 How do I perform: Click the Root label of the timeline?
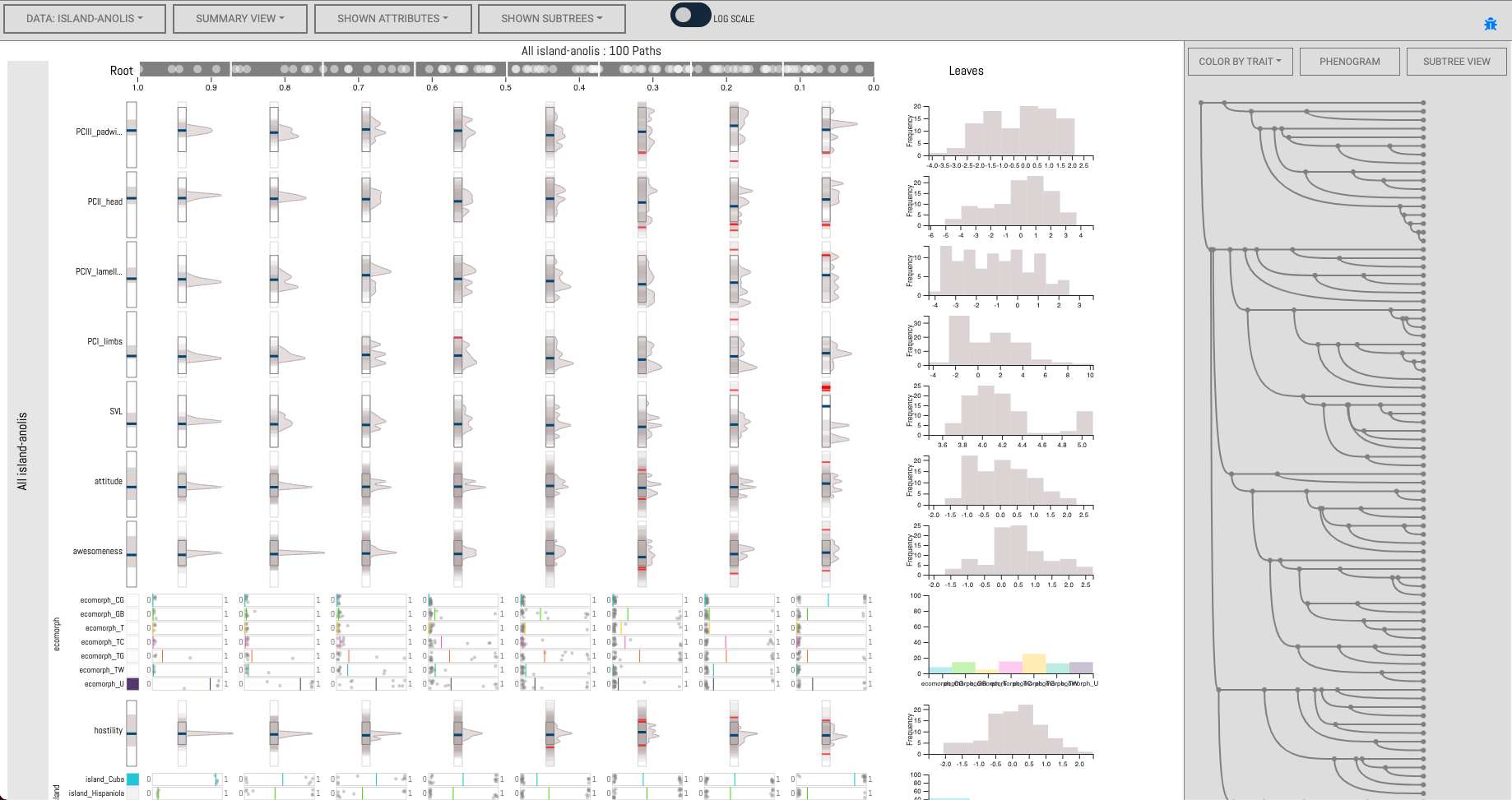(121, 71)
